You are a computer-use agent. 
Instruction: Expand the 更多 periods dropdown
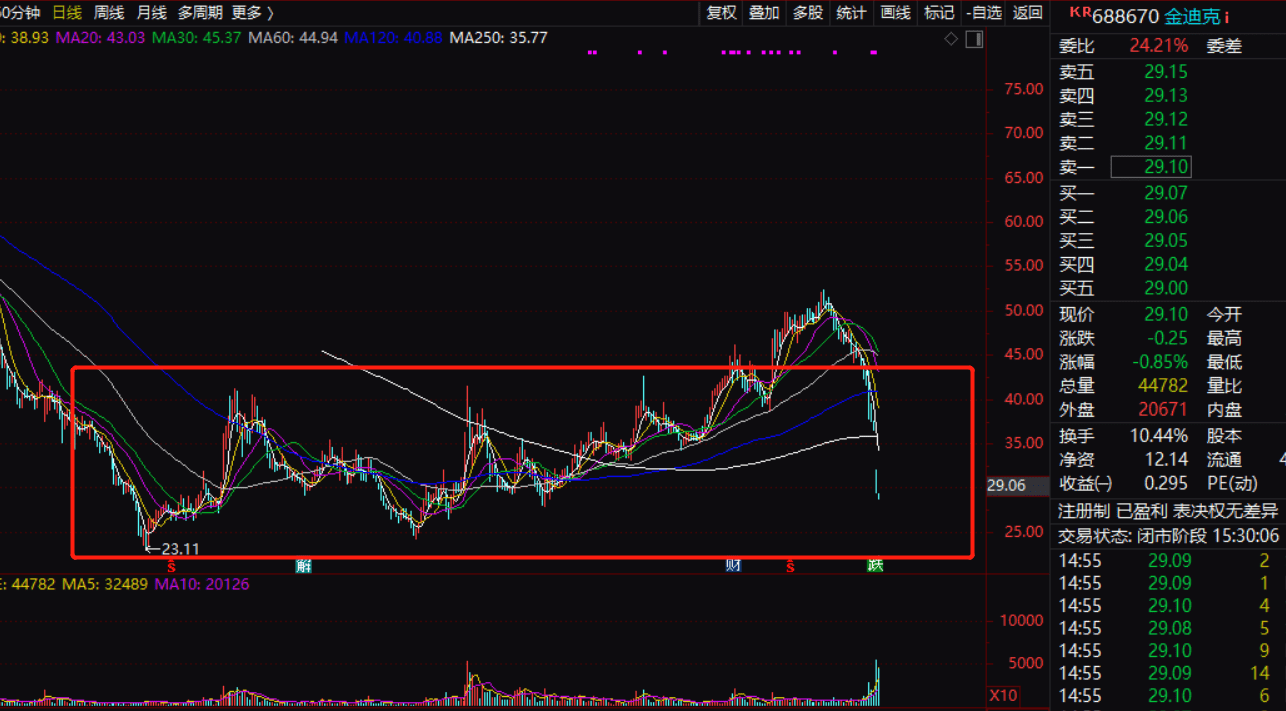pyautogui.click(x=252, y=13)
